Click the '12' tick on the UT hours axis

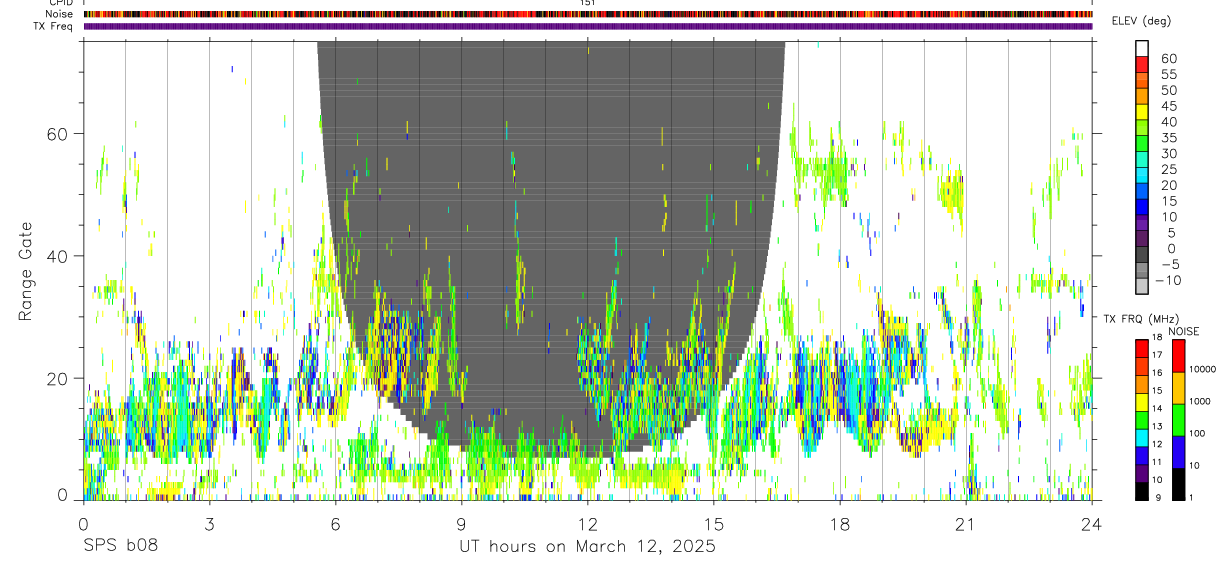click(588, 524)
